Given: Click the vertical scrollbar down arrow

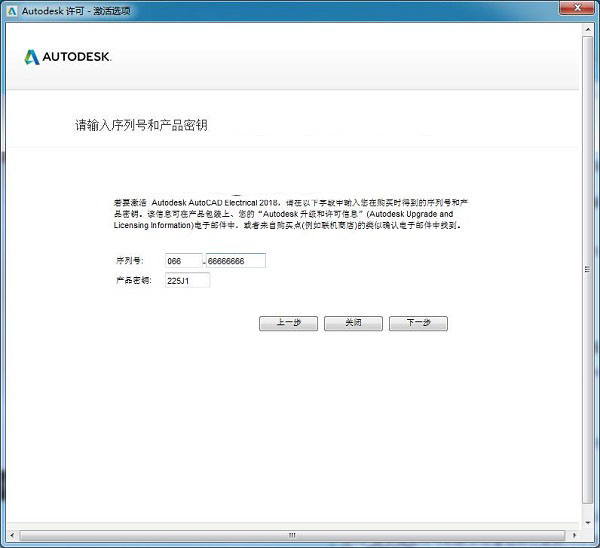Looking at the screenshot, I should pyautogui.click(x=588, y=519).
